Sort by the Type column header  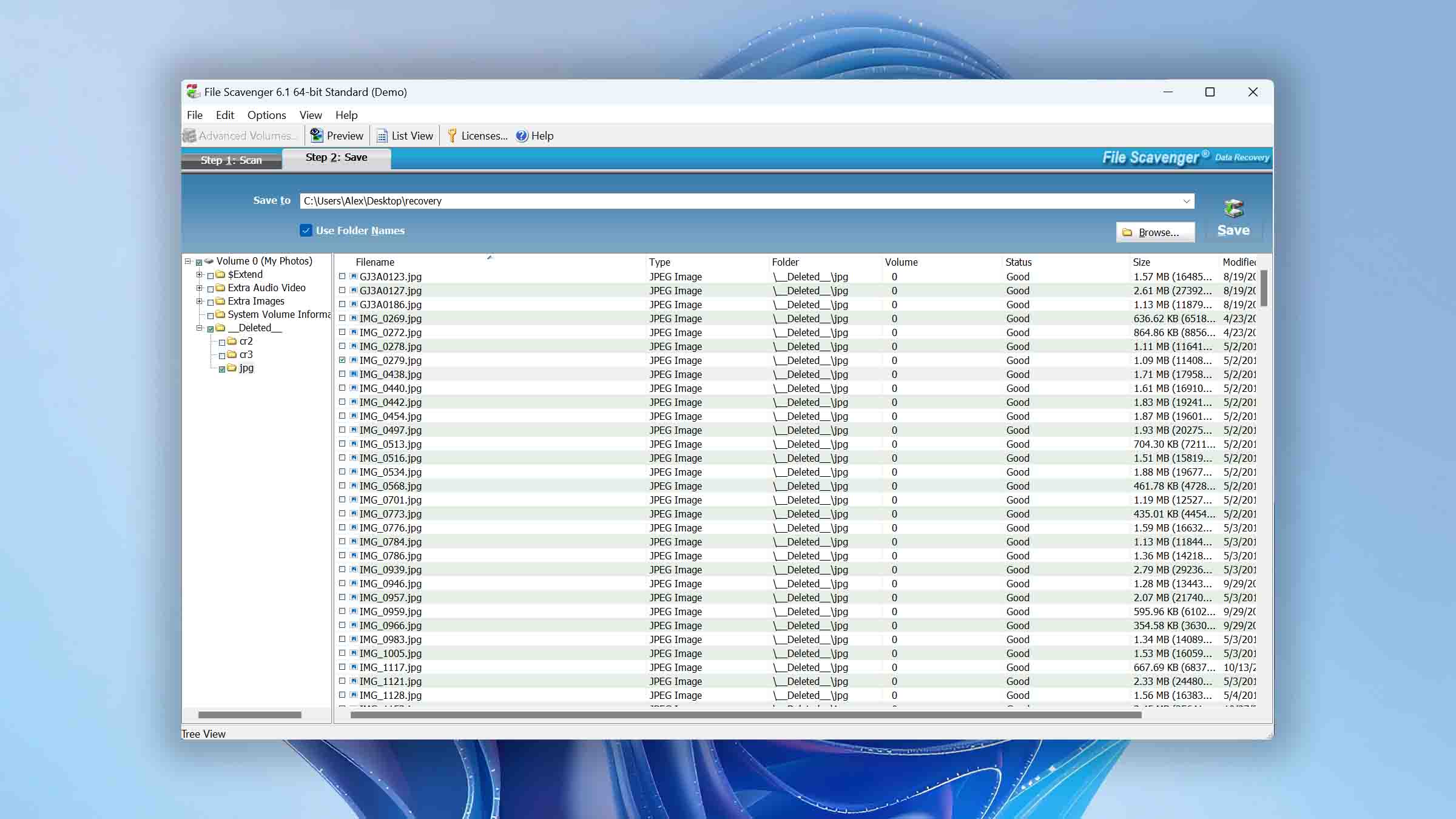pos(706,262)
